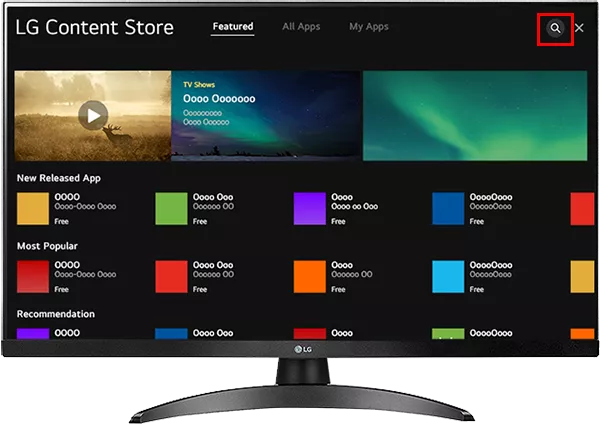Image resolution: width=600 pixels, height=424 pixels.
Task: Select the green aurora banner on the right
Action: [475, 115]
